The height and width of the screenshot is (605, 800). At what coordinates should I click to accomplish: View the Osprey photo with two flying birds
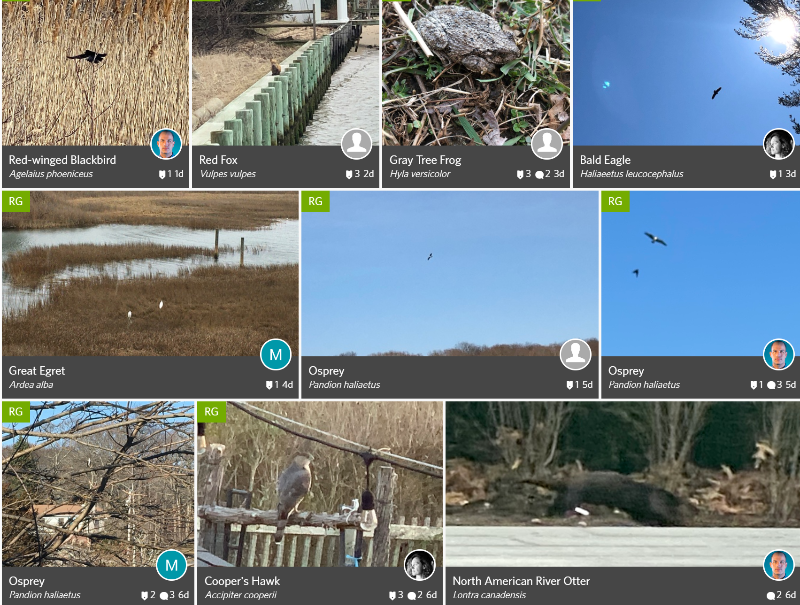pyautogui.click(x=700, y=273)
